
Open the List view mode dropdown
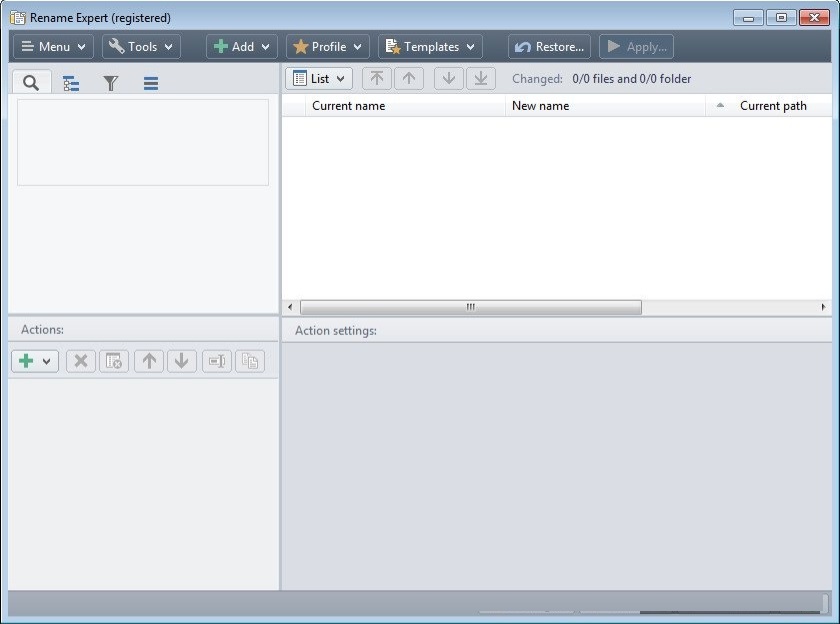pyautogui.click(x=319, y=79)
